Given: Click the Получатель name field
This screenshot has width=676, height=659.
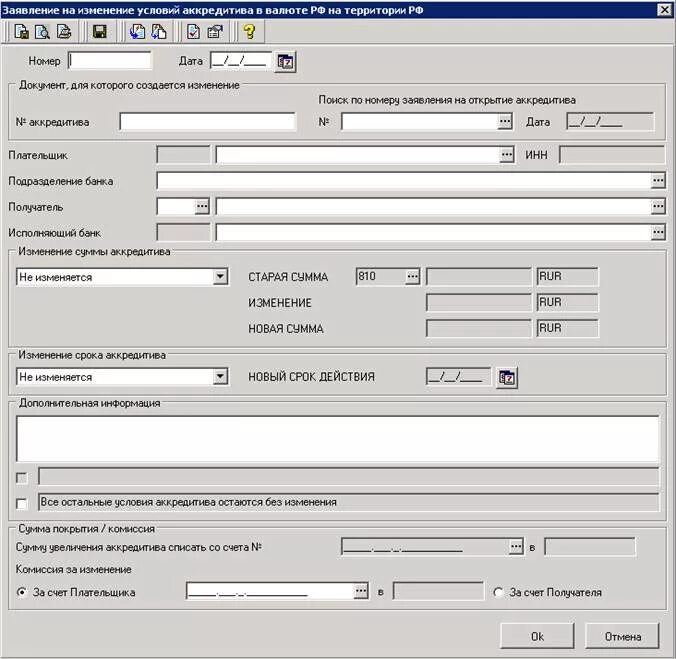Looking at the screenshot, I should [433, 207].
